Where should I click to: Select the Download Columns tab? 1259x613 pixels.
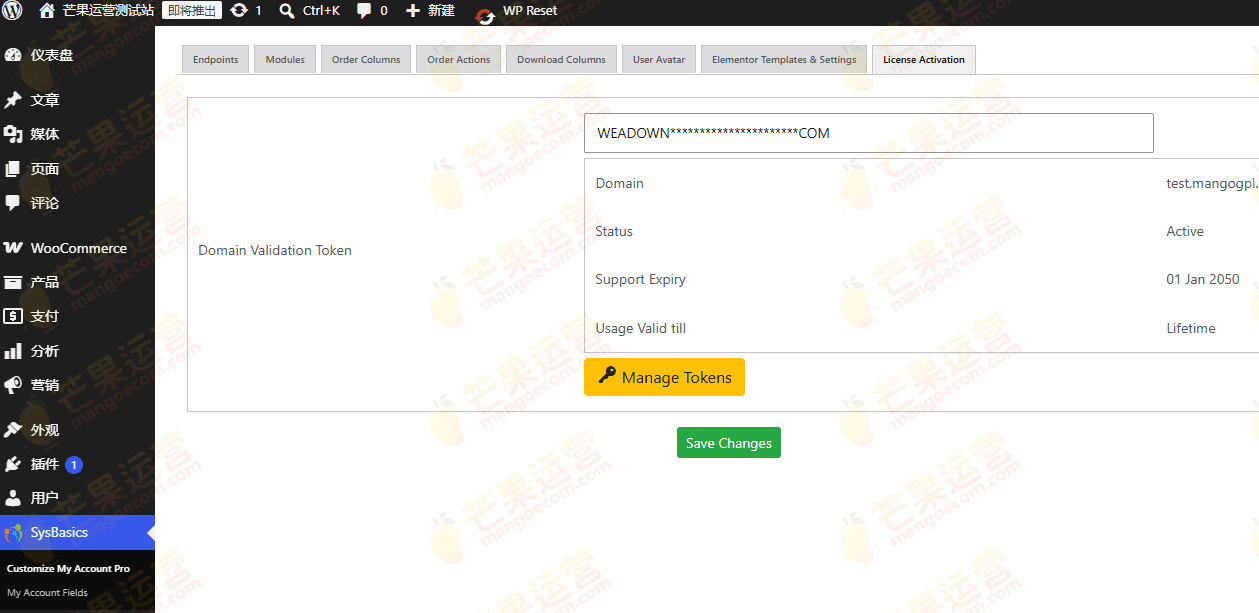click(561, 60)
